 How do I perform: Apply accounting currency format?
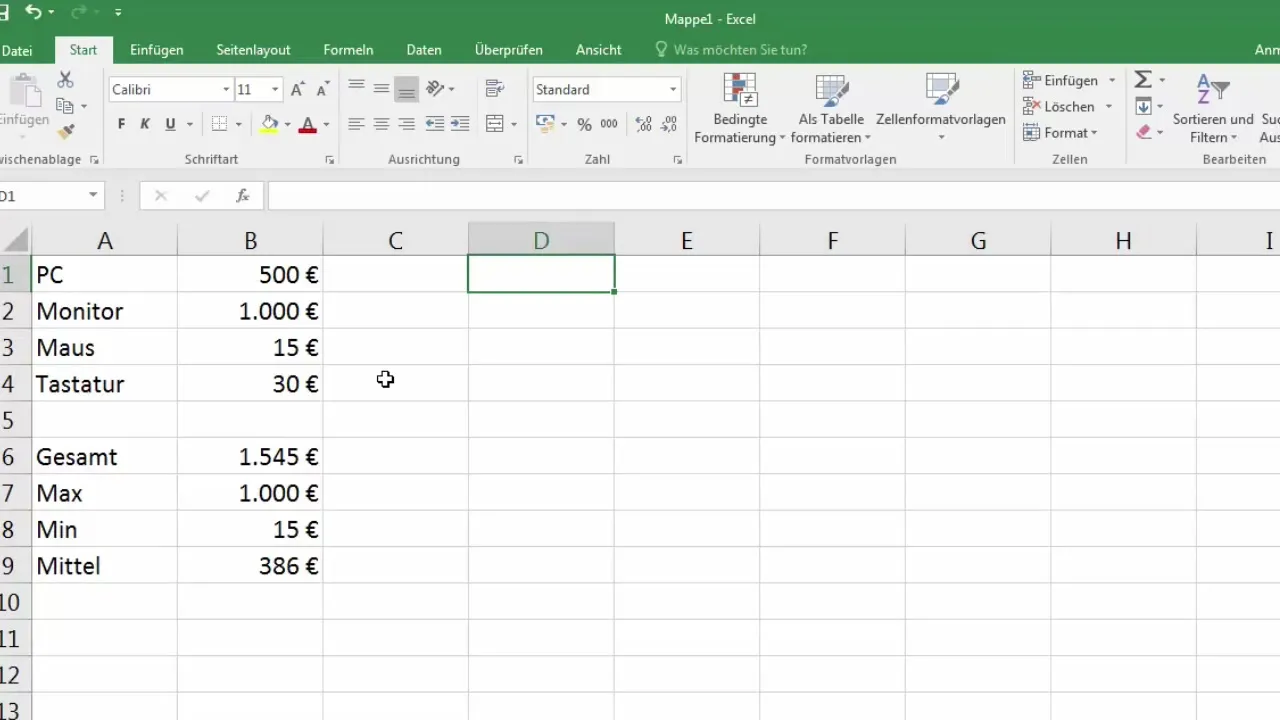click(x=546, y=125)
